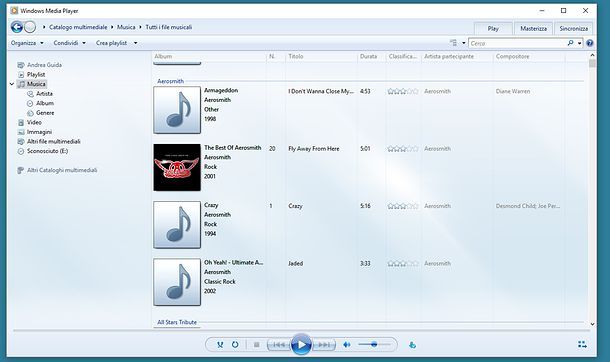Select Fly Away From Here track
Viewport: 610px width, 362px height.
314,149
